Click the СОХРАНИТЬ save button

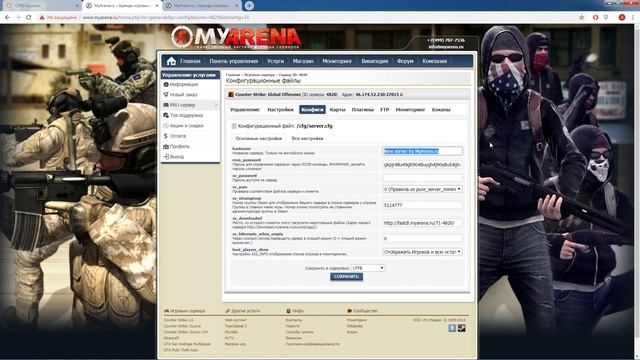click(x=346, y=277)
